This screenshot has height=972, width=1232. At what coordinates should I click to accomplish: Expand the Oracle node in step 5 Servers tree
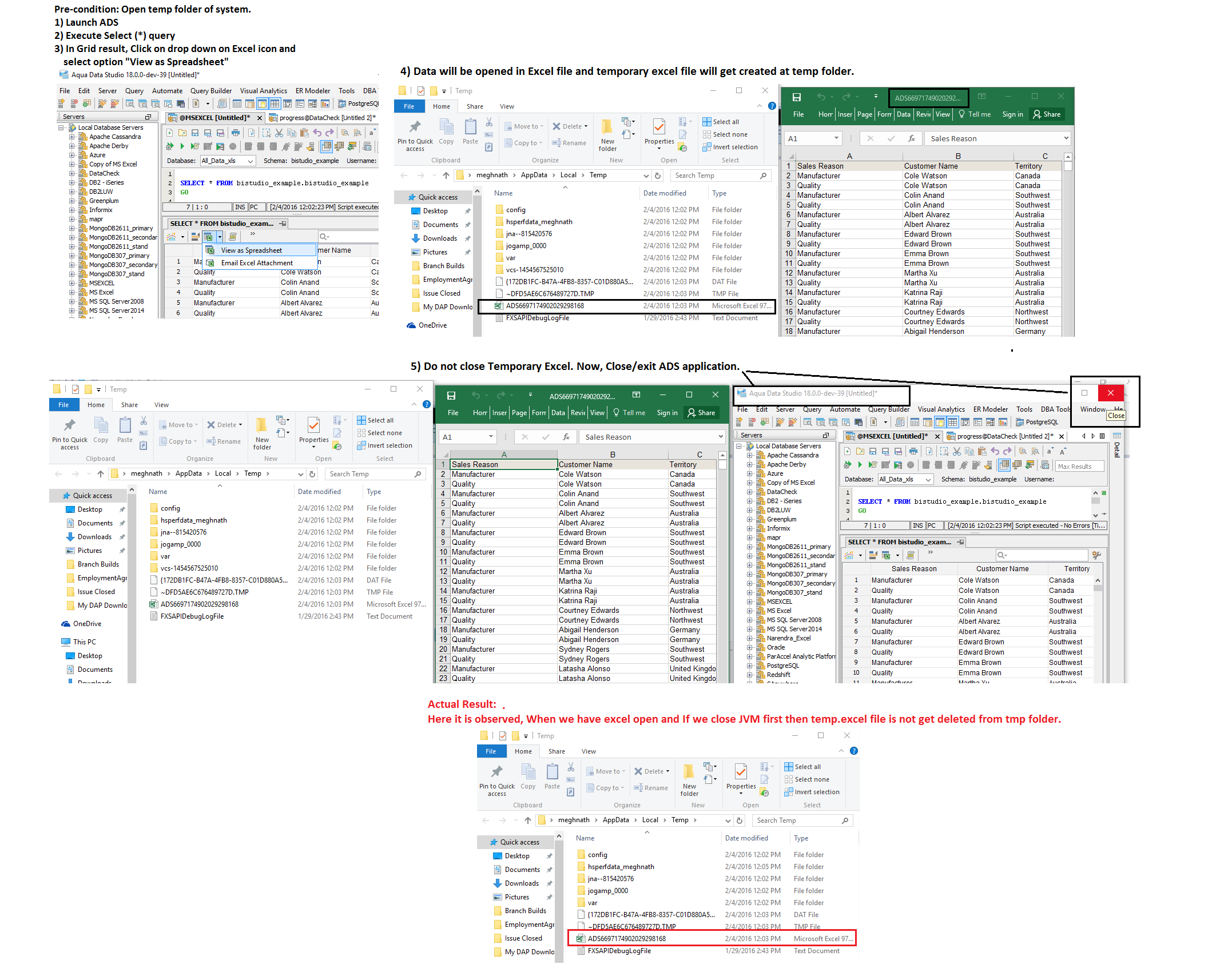(750, 647)
